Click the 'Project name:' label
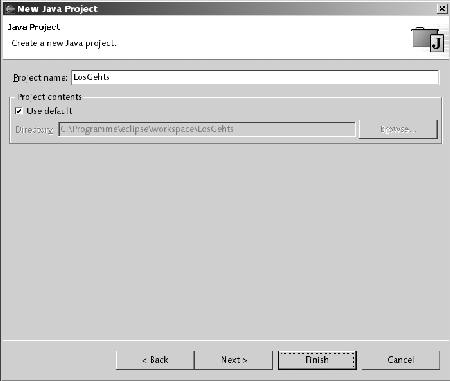This screenshot has height=381, width=450. tap(40, 78)
